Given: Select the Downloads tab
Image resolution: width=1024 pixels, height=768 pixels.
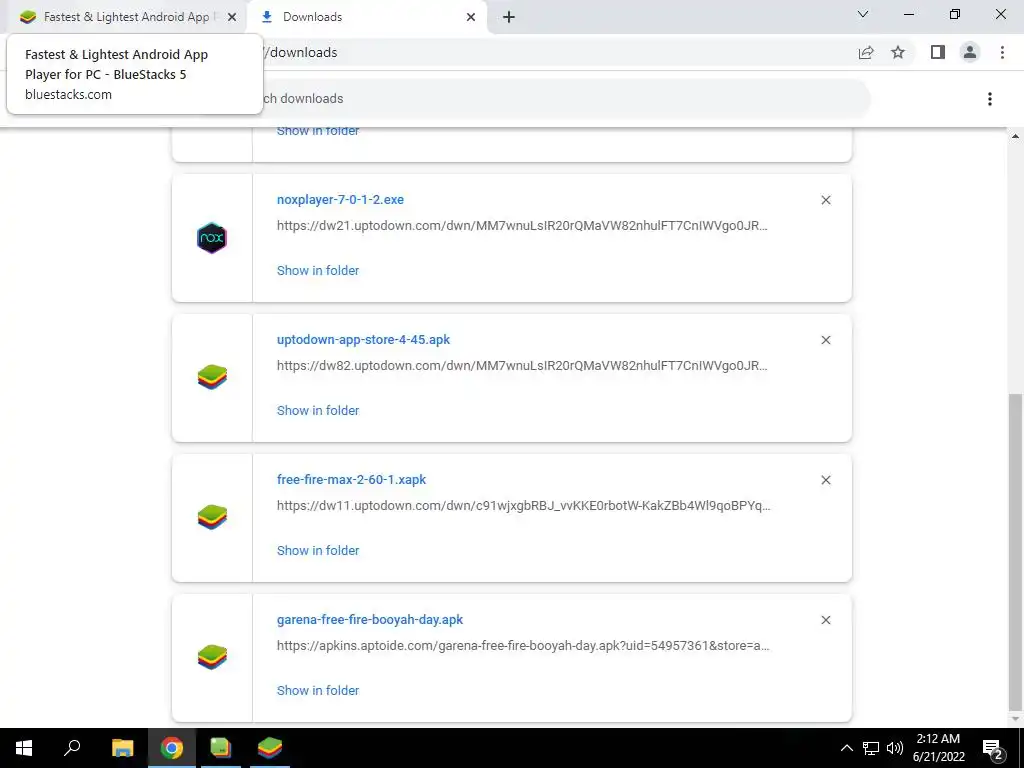Looking at the screenshot, I should [x=366, y=17].
